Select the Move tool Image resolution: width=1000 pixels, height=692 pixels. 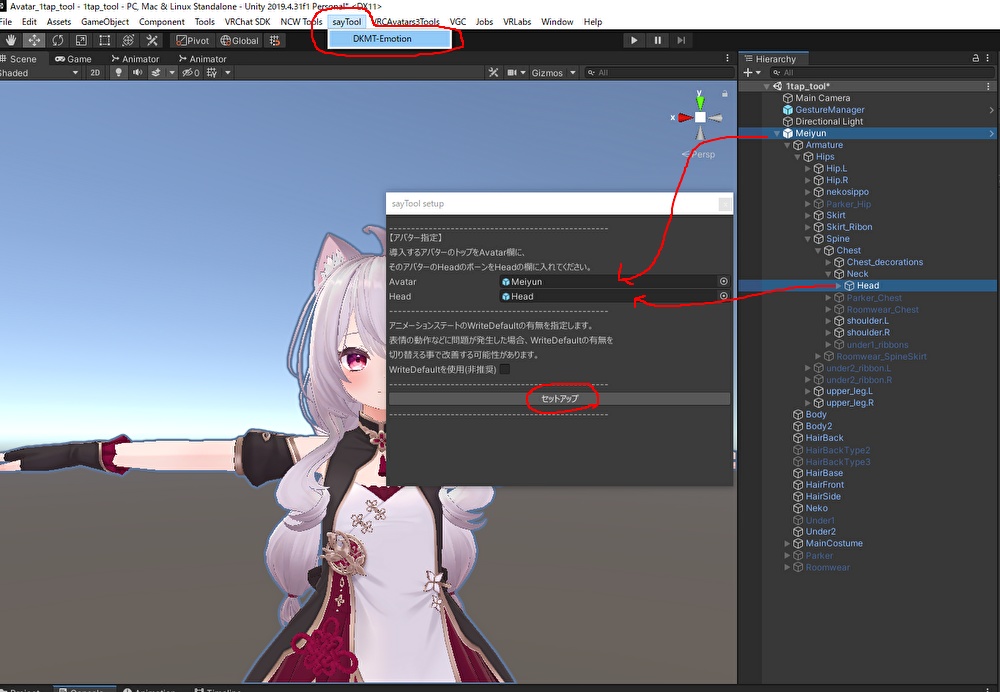[34, 40]
